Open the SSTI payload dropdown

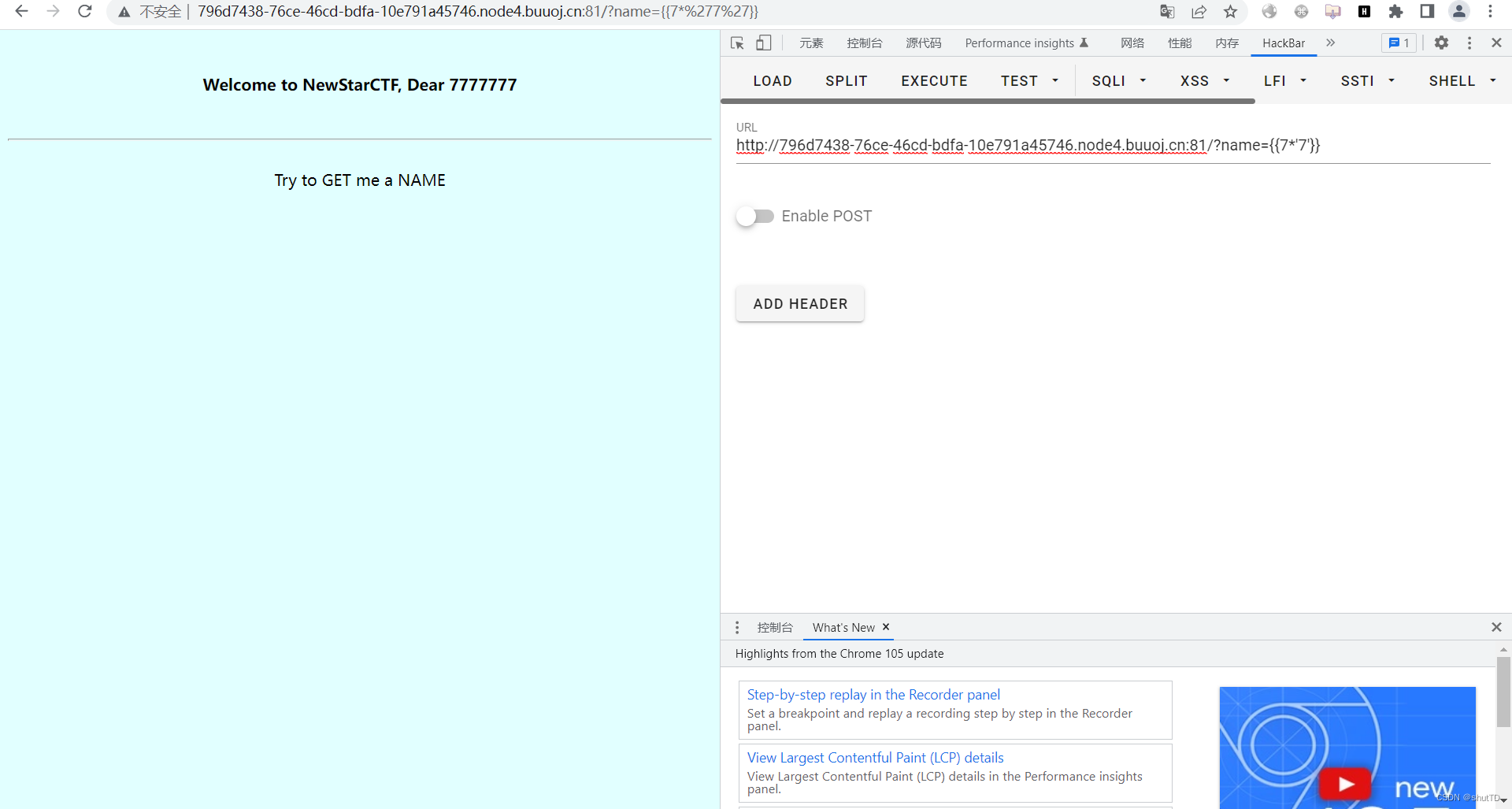click(x=1367, y=80)
